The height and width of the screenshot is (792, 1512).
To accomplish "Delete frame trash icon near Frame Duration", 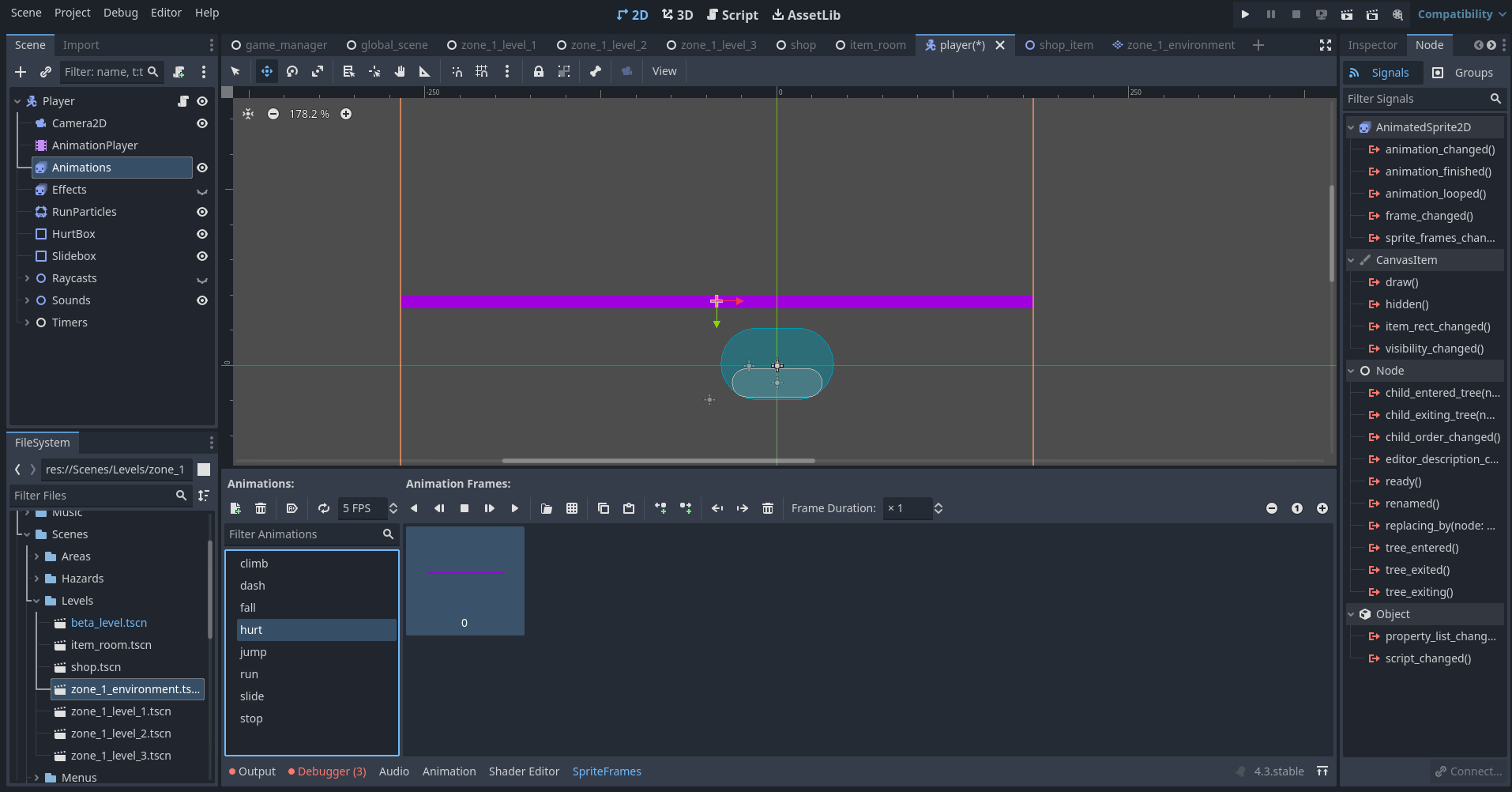I will click(768, 508).
